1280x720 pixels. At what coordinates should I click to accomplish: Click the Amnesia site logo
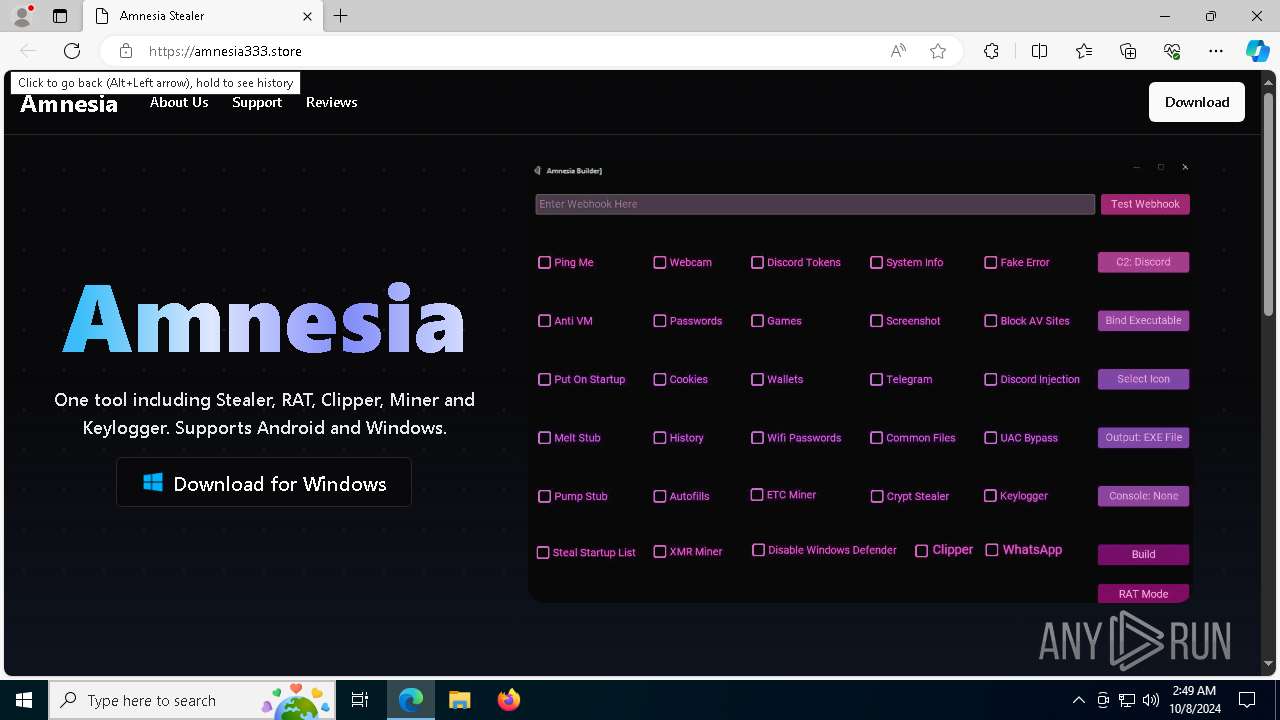coord(69,104)
